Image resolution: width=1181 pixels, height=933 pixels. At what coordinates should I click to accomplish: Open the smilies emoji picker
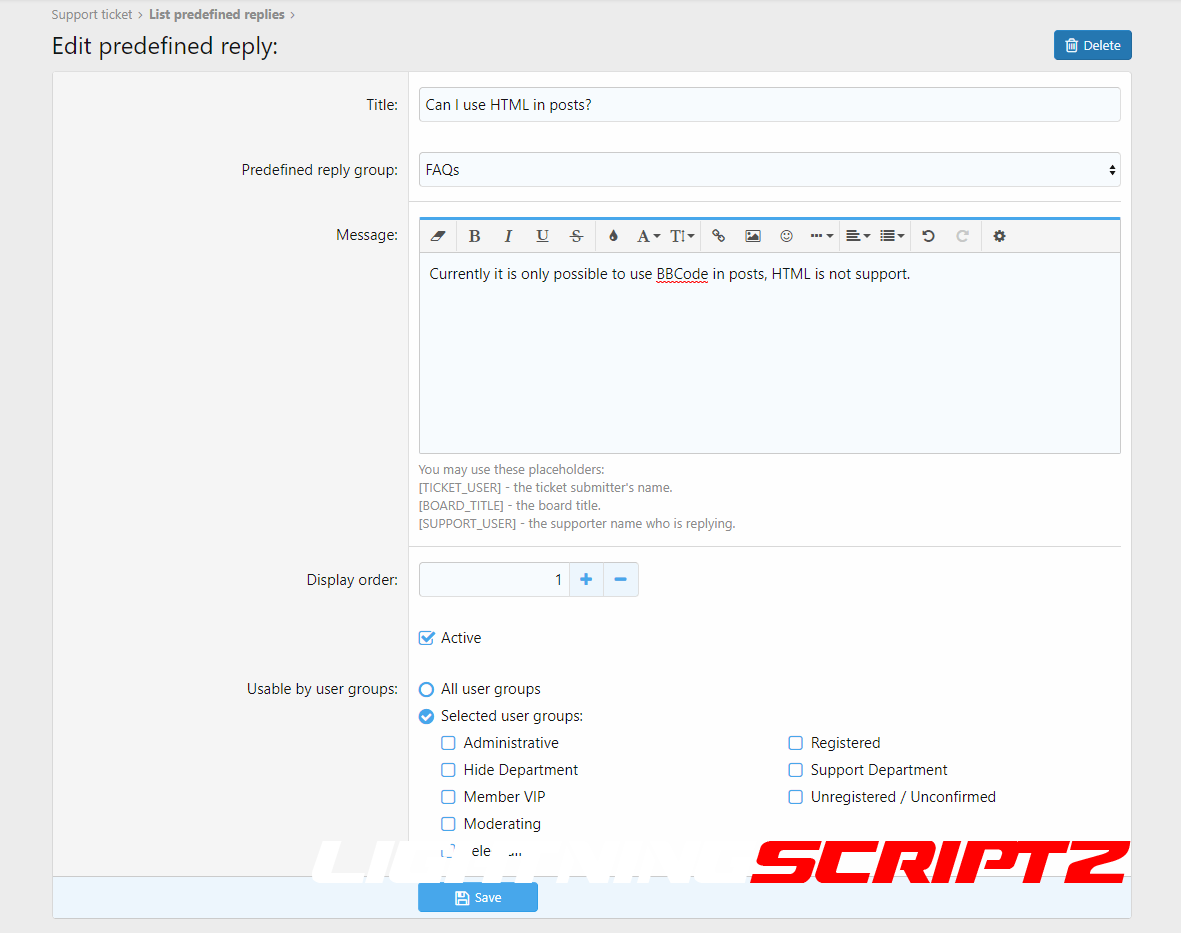point(787,236)
